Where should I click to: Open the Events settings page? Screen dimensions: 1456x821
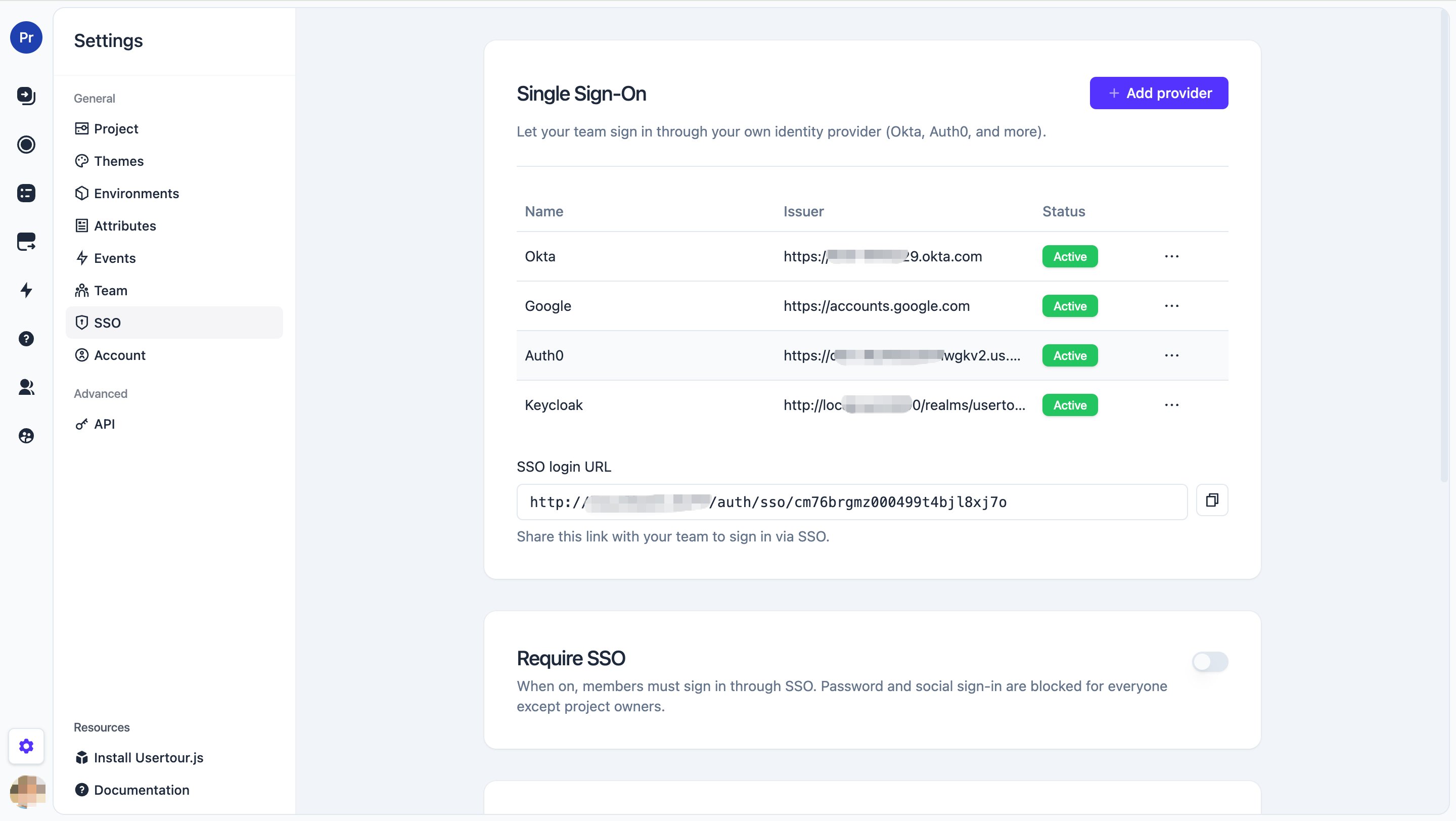174,258
